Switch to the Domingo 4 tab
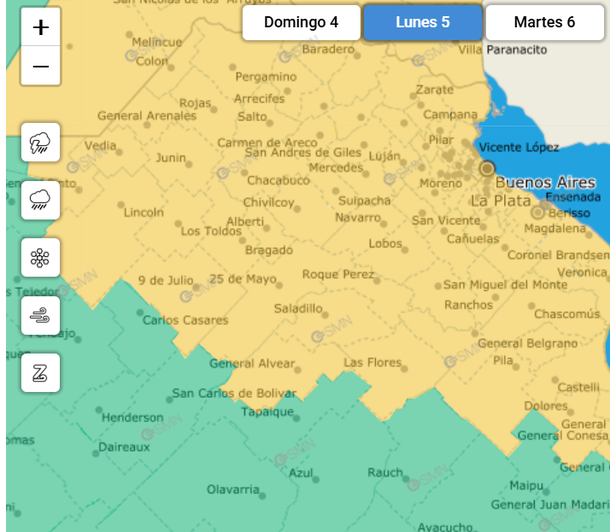The image size is (610, 532). coord(301,22)
